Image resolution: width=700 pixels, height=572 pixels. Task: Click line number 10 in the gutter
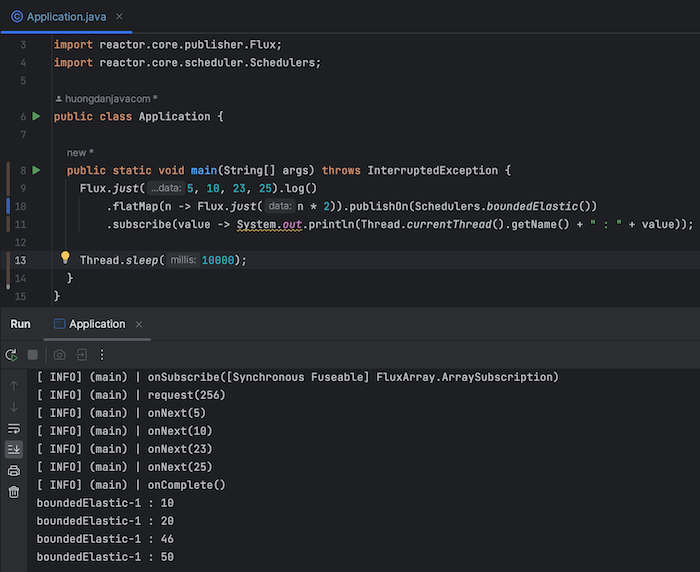pos(21,206)
